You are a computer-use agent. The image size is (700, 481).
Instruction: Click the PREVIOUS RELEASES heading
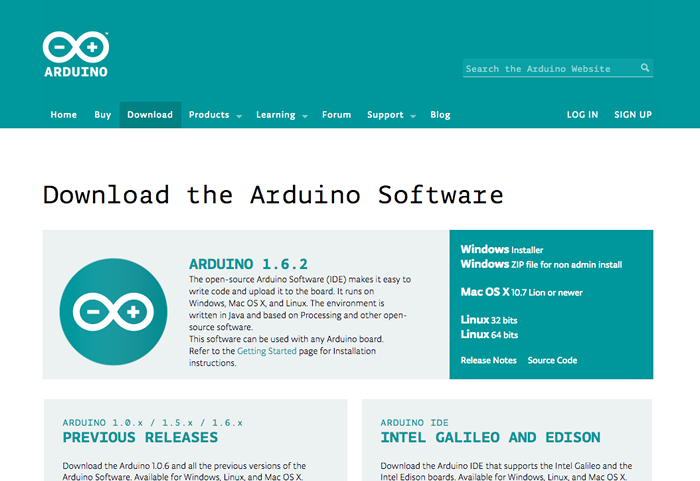[140, 437]
